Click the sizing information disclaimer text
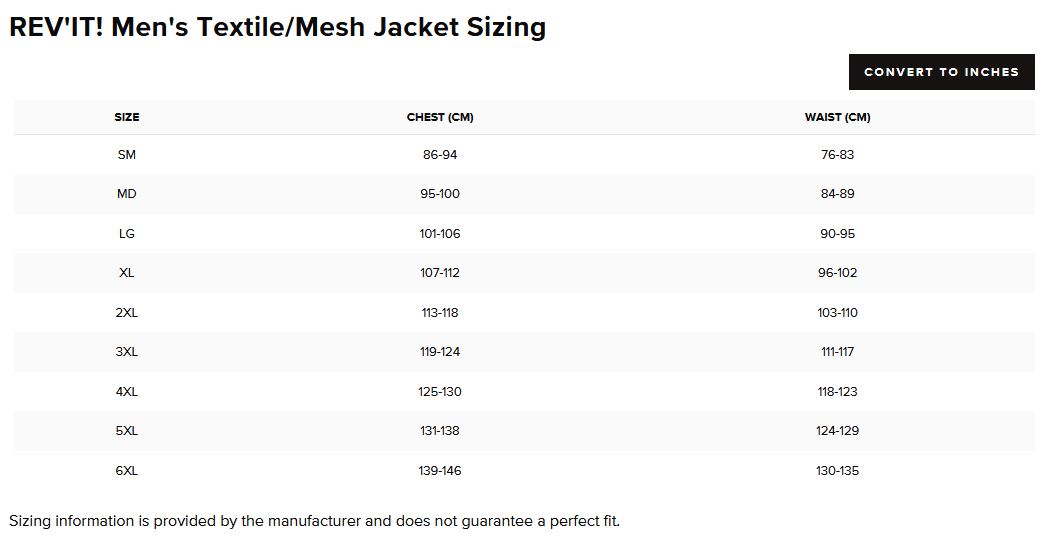Viewport: 1057px width, 549px height. (314, 521)
